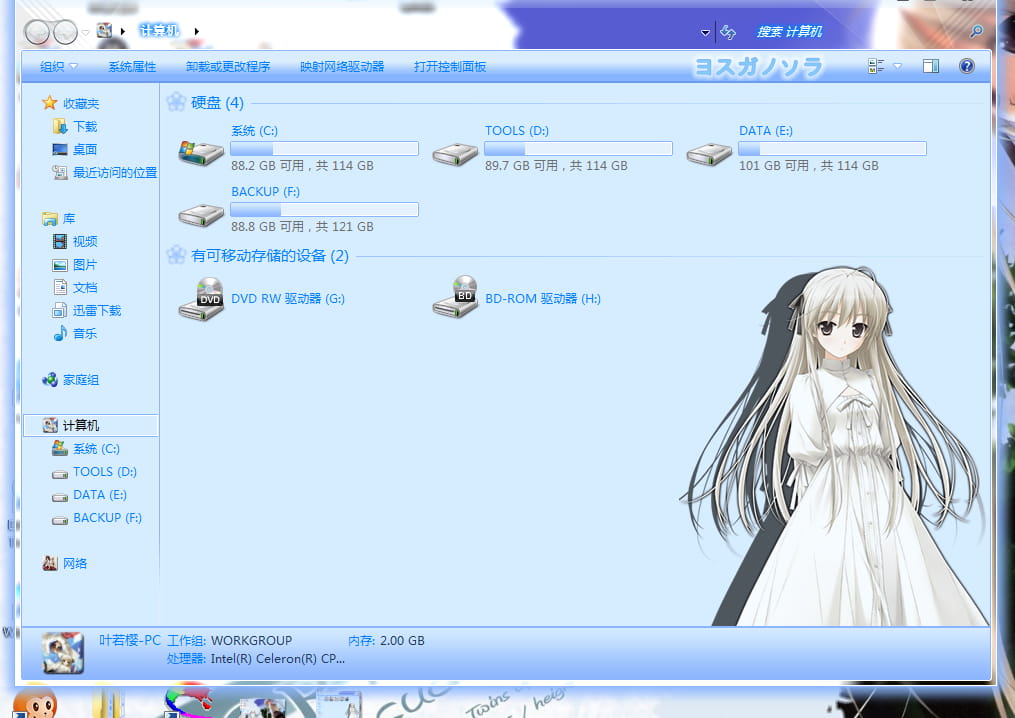Viewport: 1015px width, 718px height.
Task: Click the TOOLS (D:) disk usage bar
Action: pyautogui.click(x=576, y=147)
